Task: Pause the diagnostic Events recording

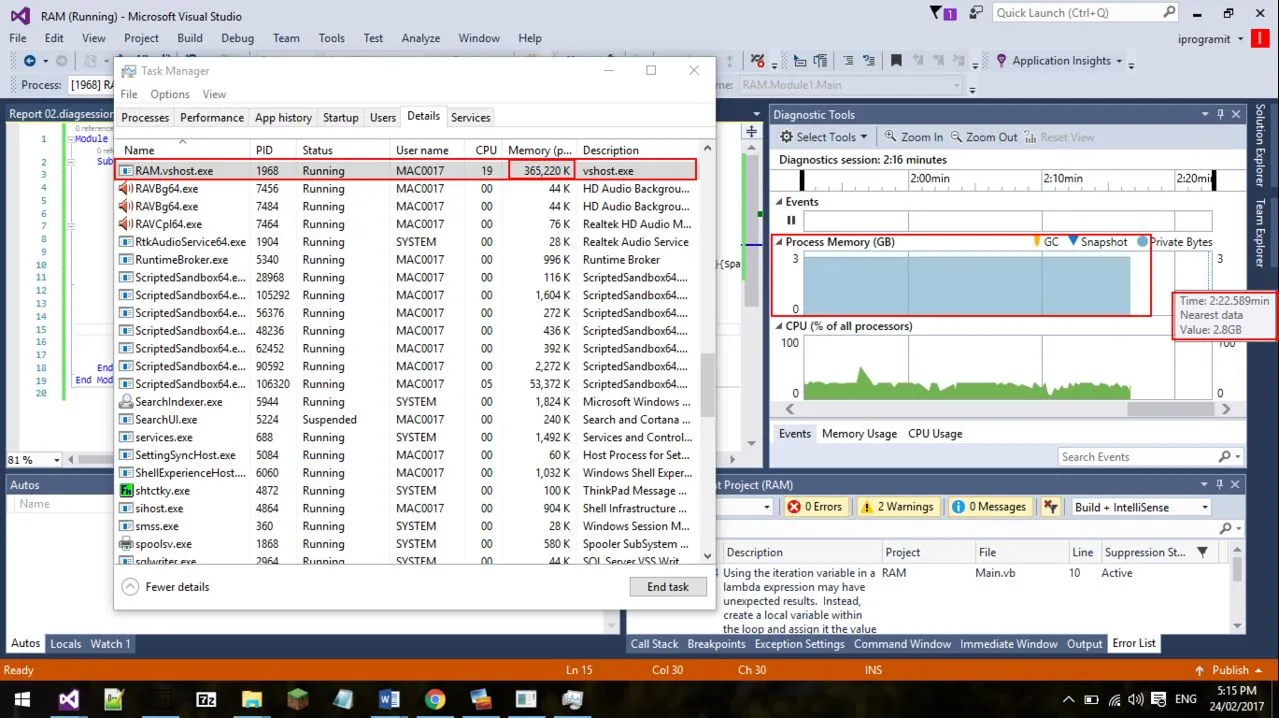Action: coord(791,220)
